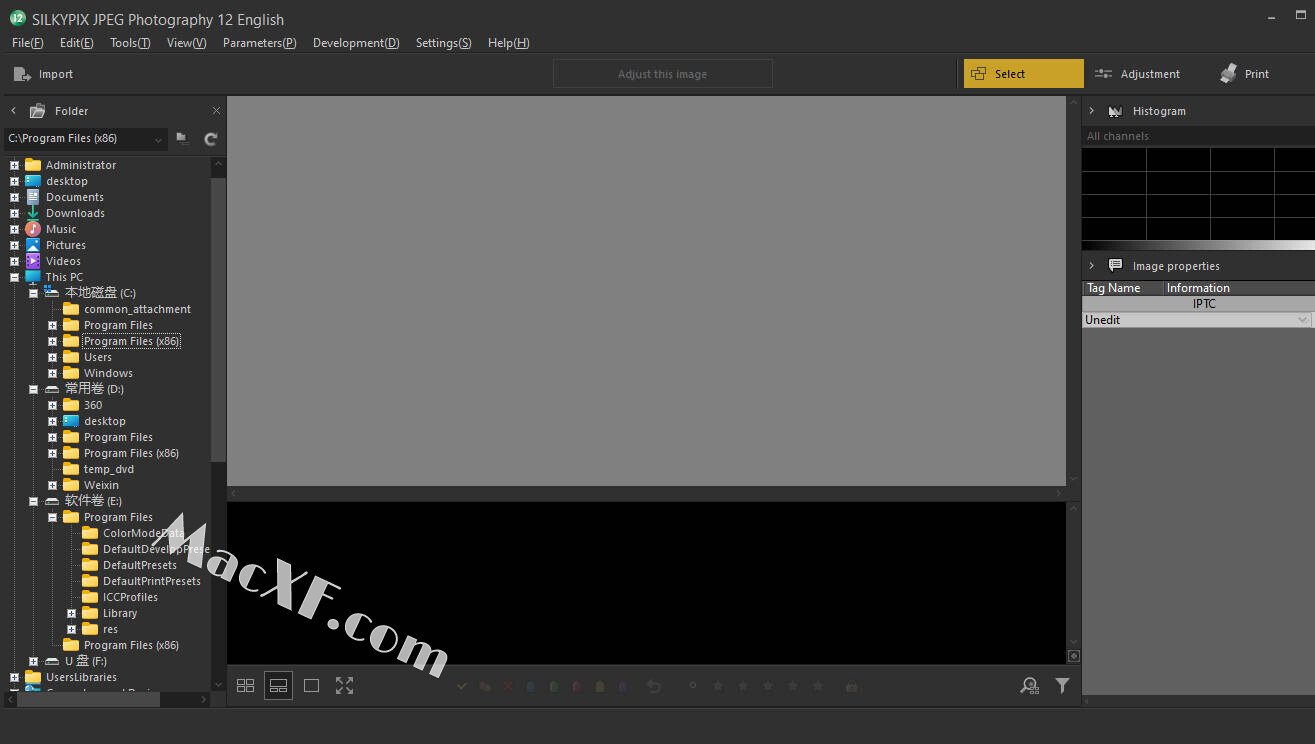Screen dimensions: 1315x744
Task: Close the Folder panel
Action: [216, 111]
